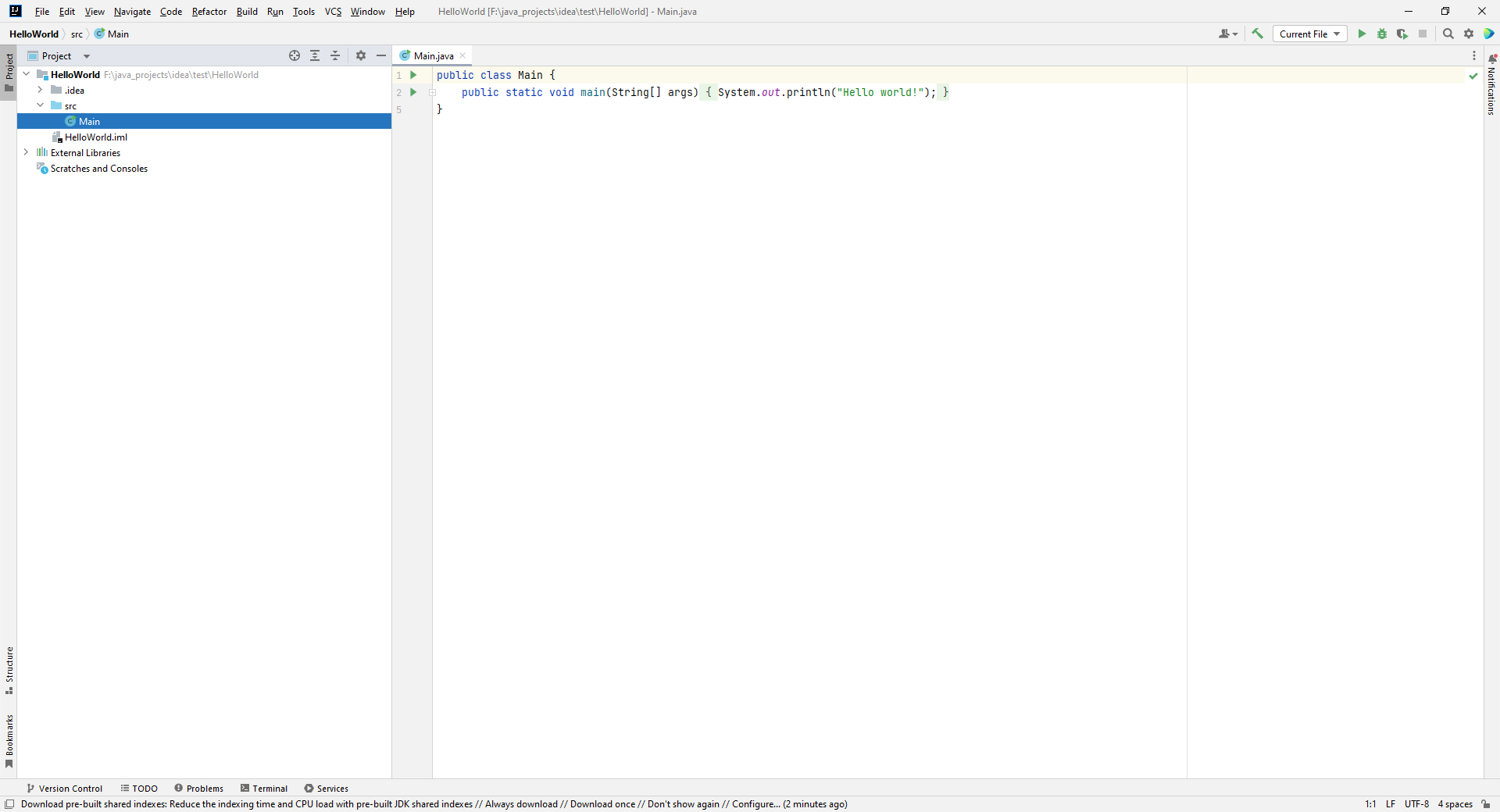Open the Window menu
Screen dimensions: 1500x812
pos(367,12)
